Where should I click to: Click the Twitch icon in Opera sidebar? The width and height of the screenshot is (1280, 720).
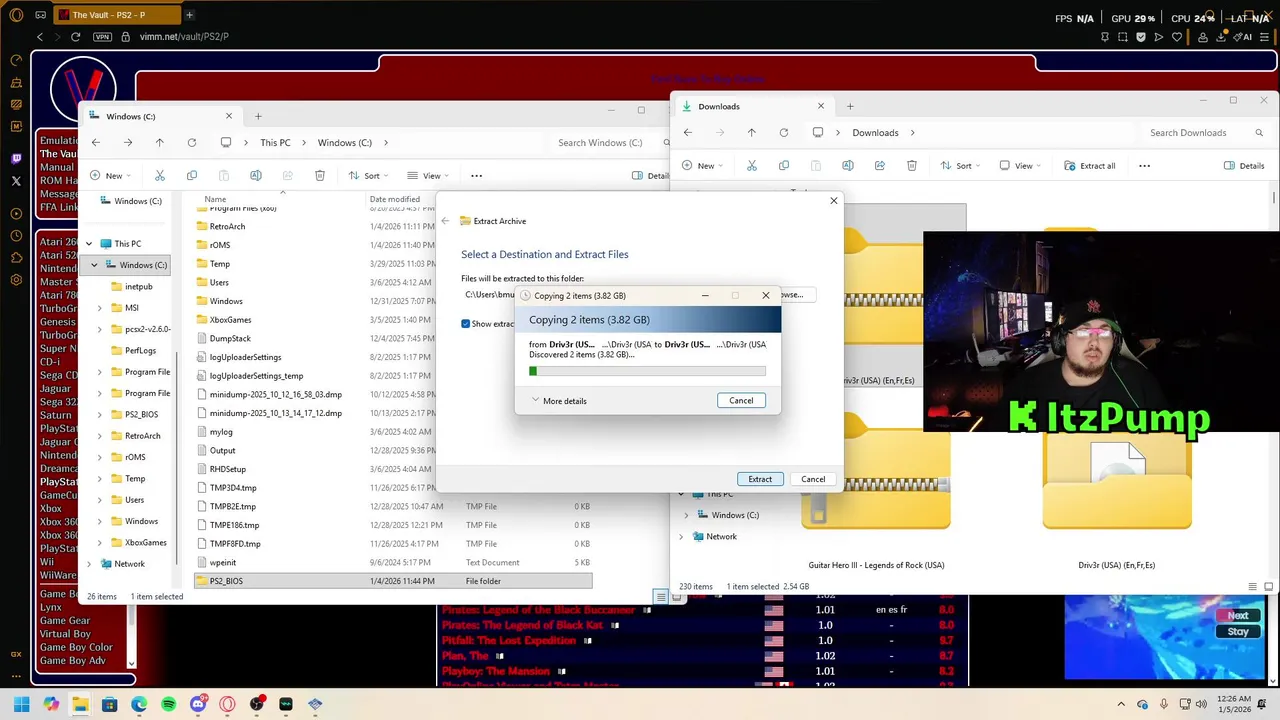coord(16,159)
